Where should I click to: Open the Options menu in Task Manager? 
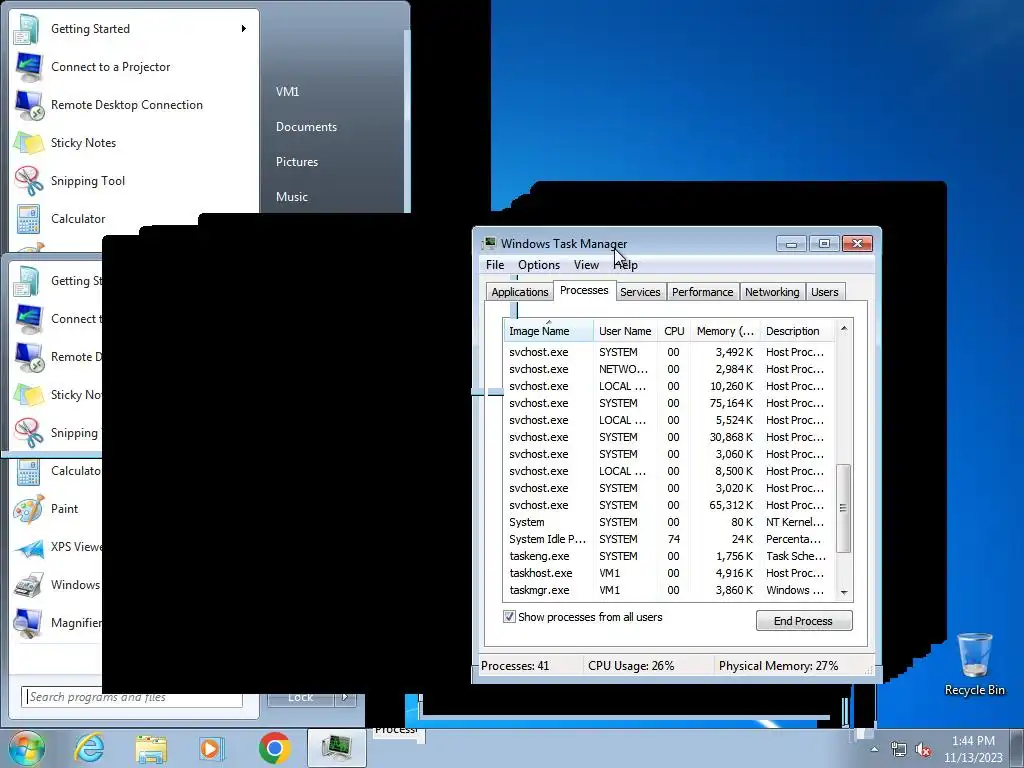click(x=539, y=264)
